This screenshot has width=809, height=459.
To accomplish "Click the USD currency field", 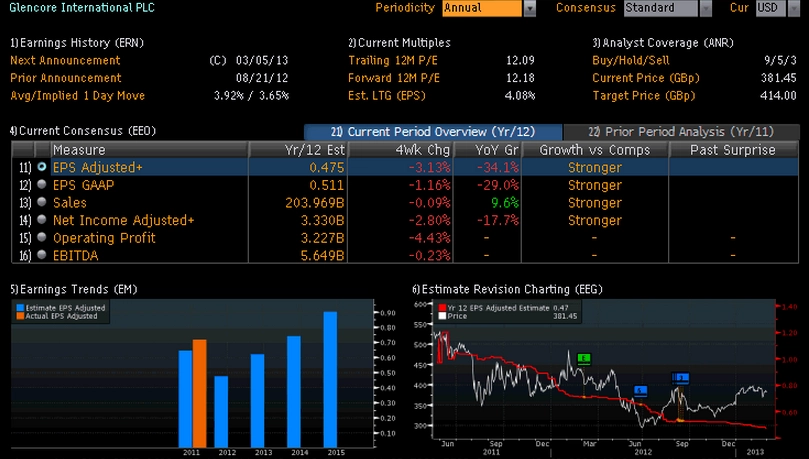I will click(771, 8).
